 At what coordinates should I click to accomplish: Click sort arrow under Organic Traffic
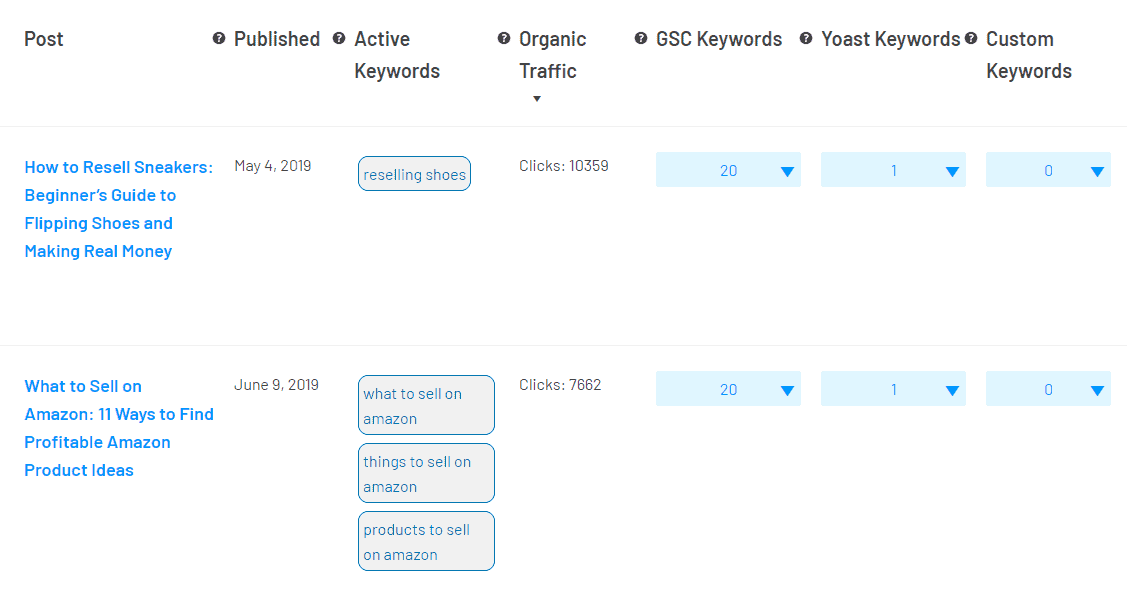point(536,98)
